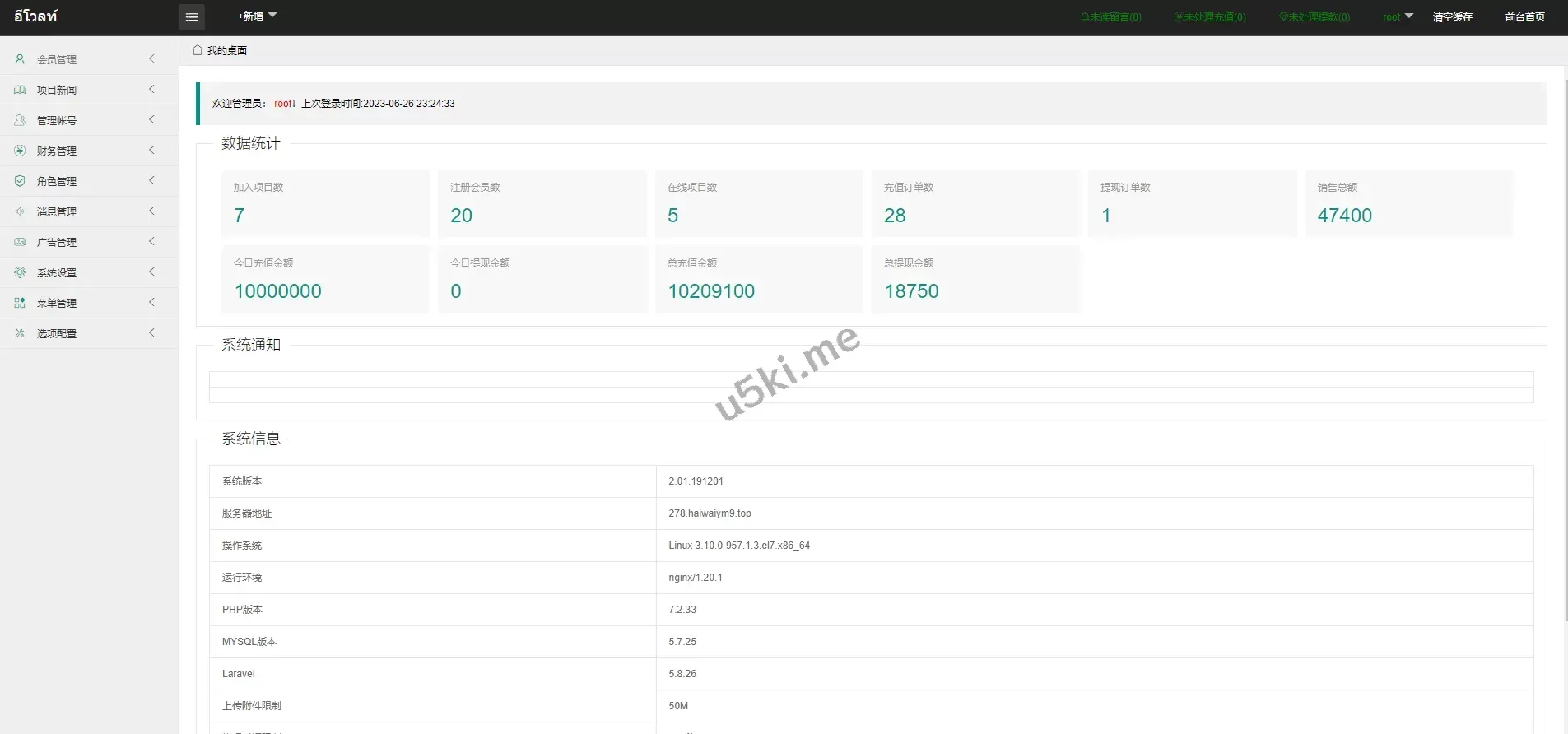Open the +新增 dropdown menu
1568x734 pixels.
tap(257, 16)
